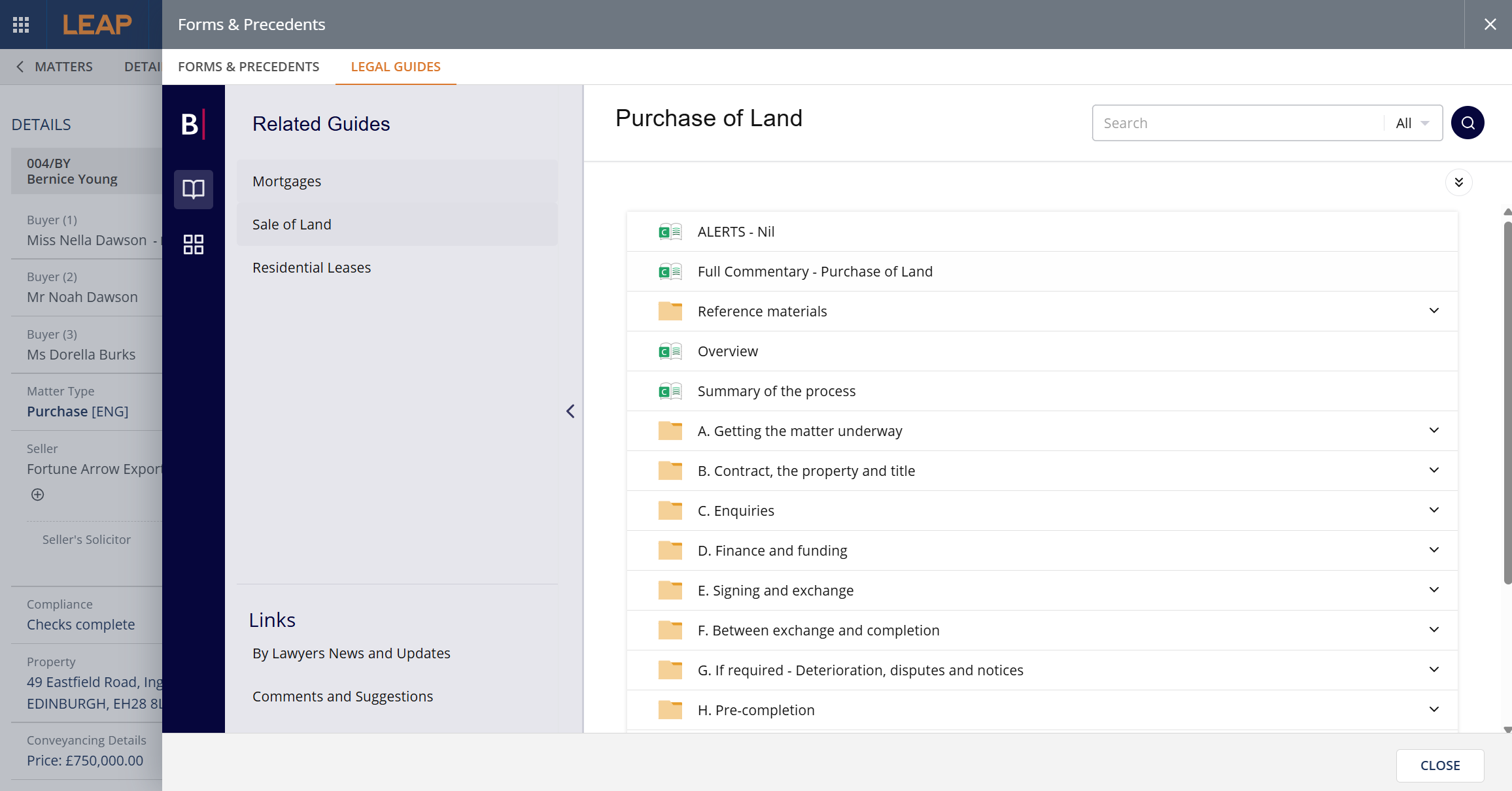Switch to Forms & Precedents tab
1512x791 pixels.
pos(249,67)
